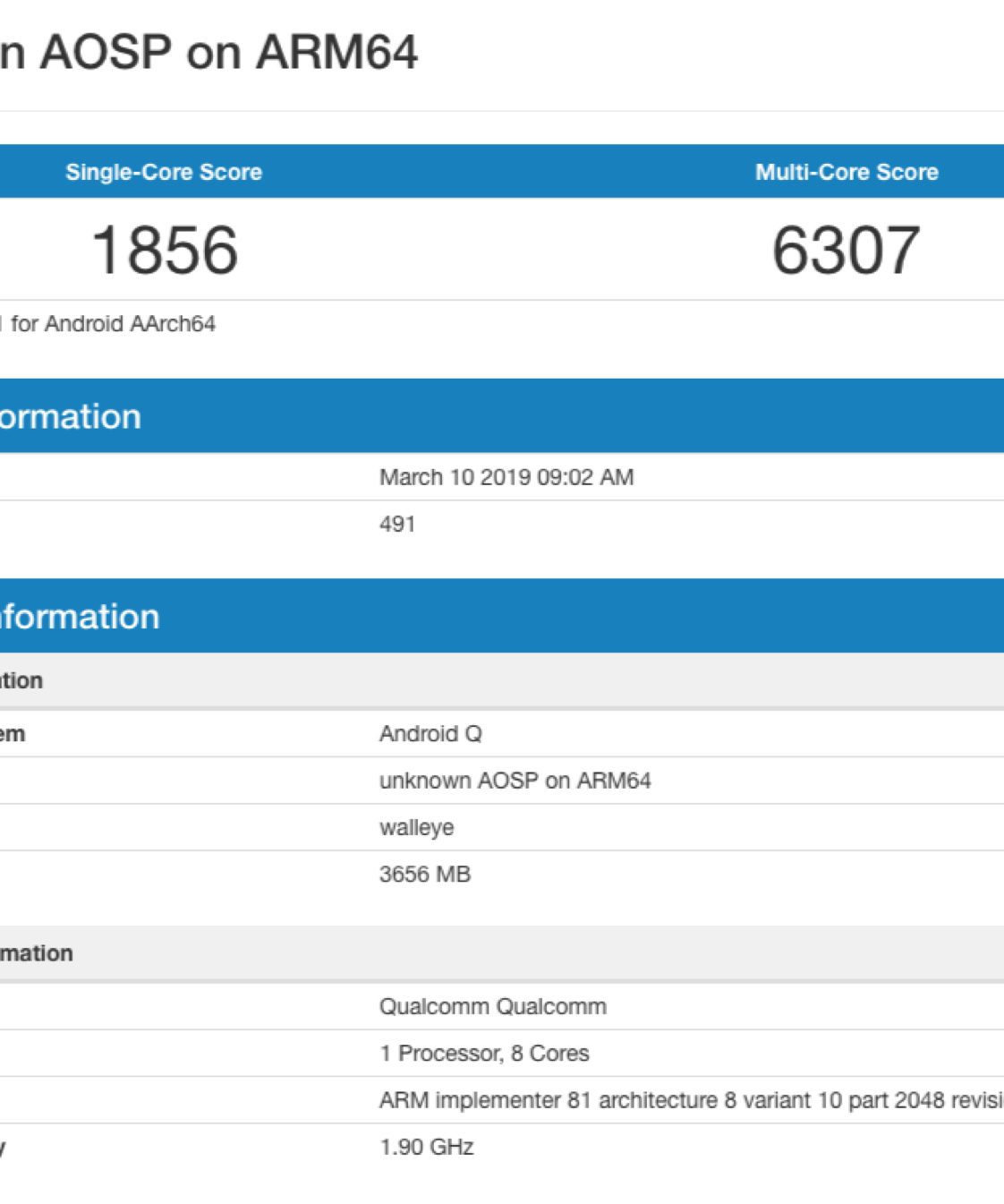
Task: Select the multi-core score value 6307
Action: [x=846, y=250]
